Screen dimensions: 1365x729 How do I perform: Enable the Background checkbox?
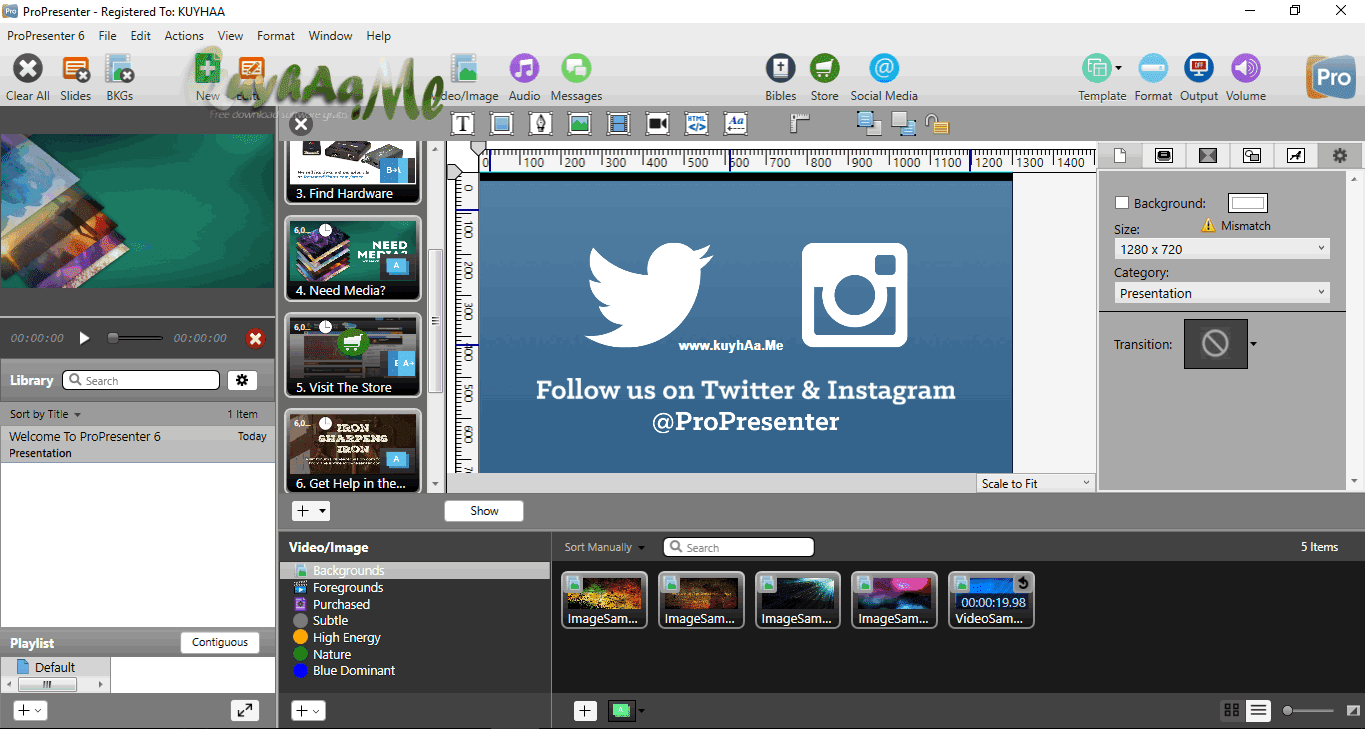point(1122,203)
